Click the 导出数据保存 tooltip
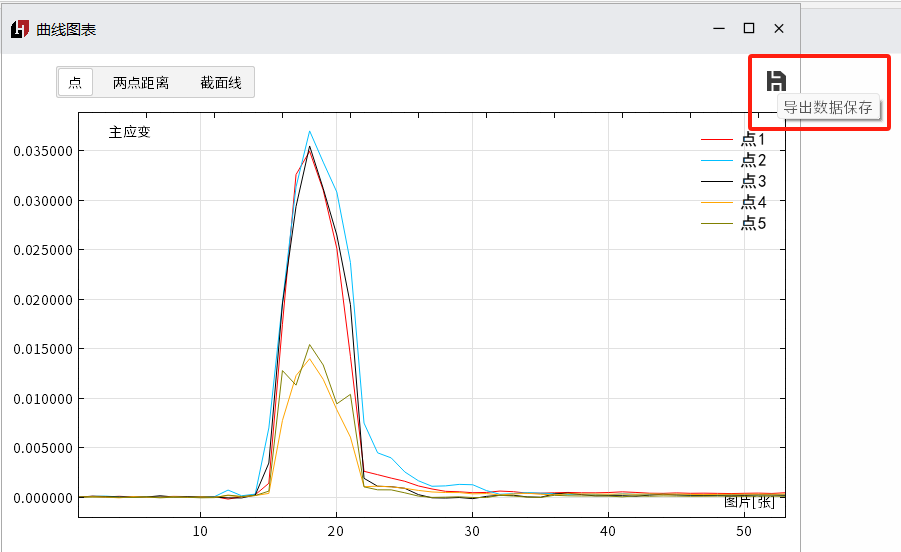The height and width of the screenshot is (552, 901). [x=828, y=108]
